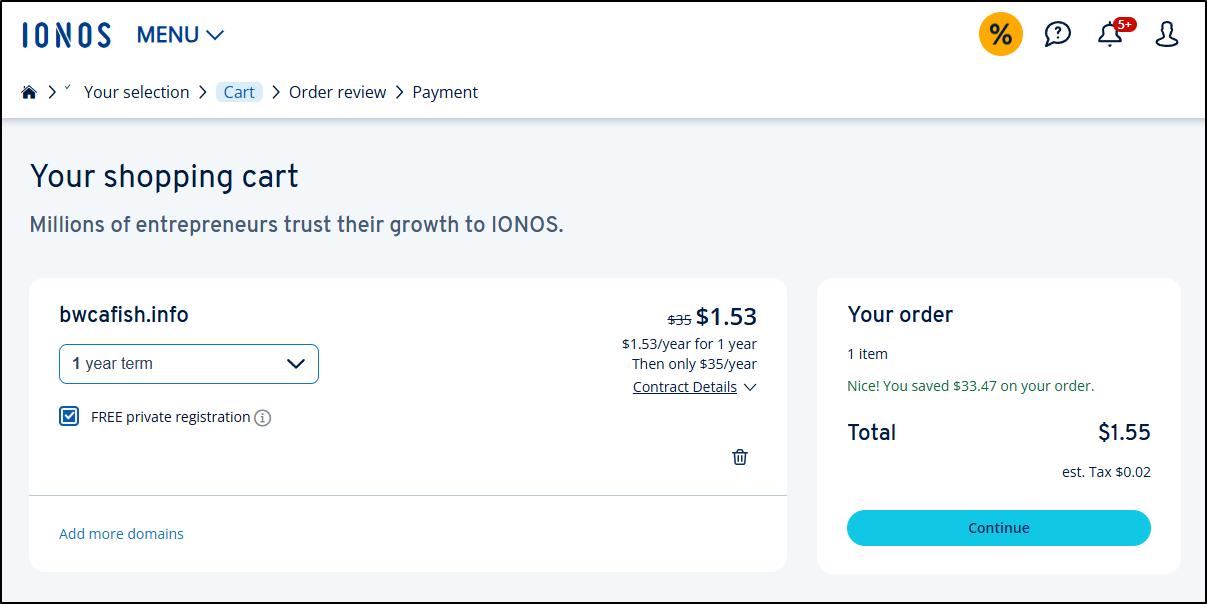
Task: Open the notifications bell icon
Action: point(1109,36)
